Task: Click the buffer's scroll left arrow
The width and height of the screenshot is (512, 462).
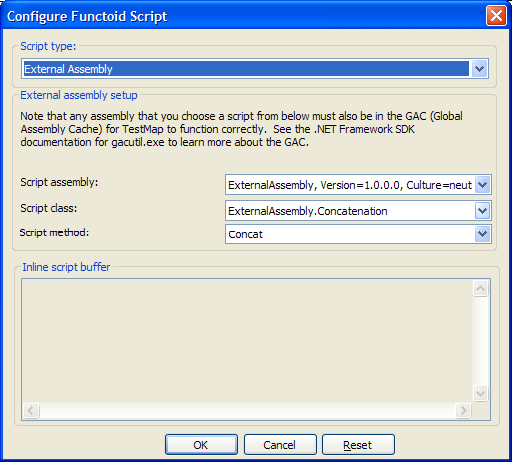Action: [31, 410]
